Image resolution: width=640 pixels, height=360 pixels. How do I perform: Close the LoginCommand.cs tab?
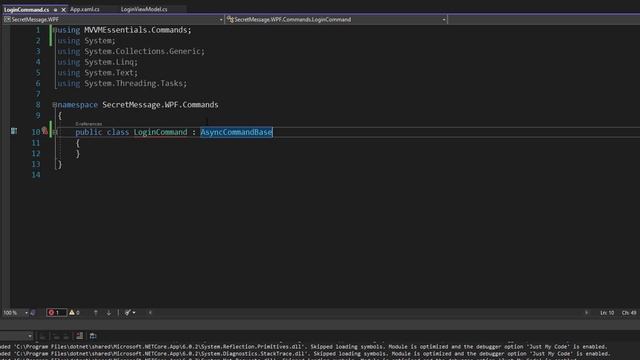[x=63, y=9]
